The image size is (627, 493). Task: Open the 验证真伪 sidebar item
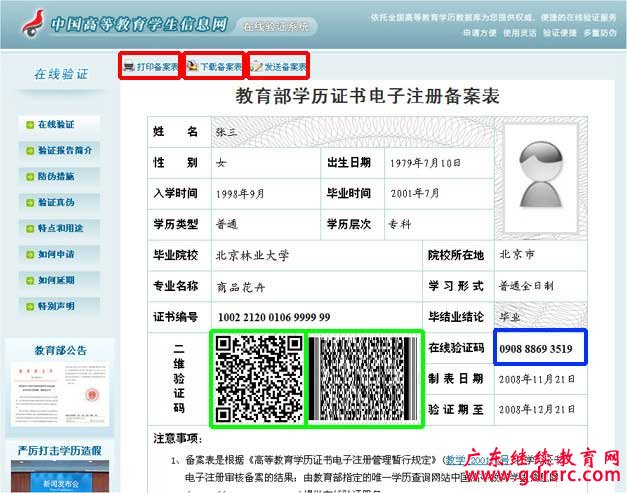(x=59, y=203)
